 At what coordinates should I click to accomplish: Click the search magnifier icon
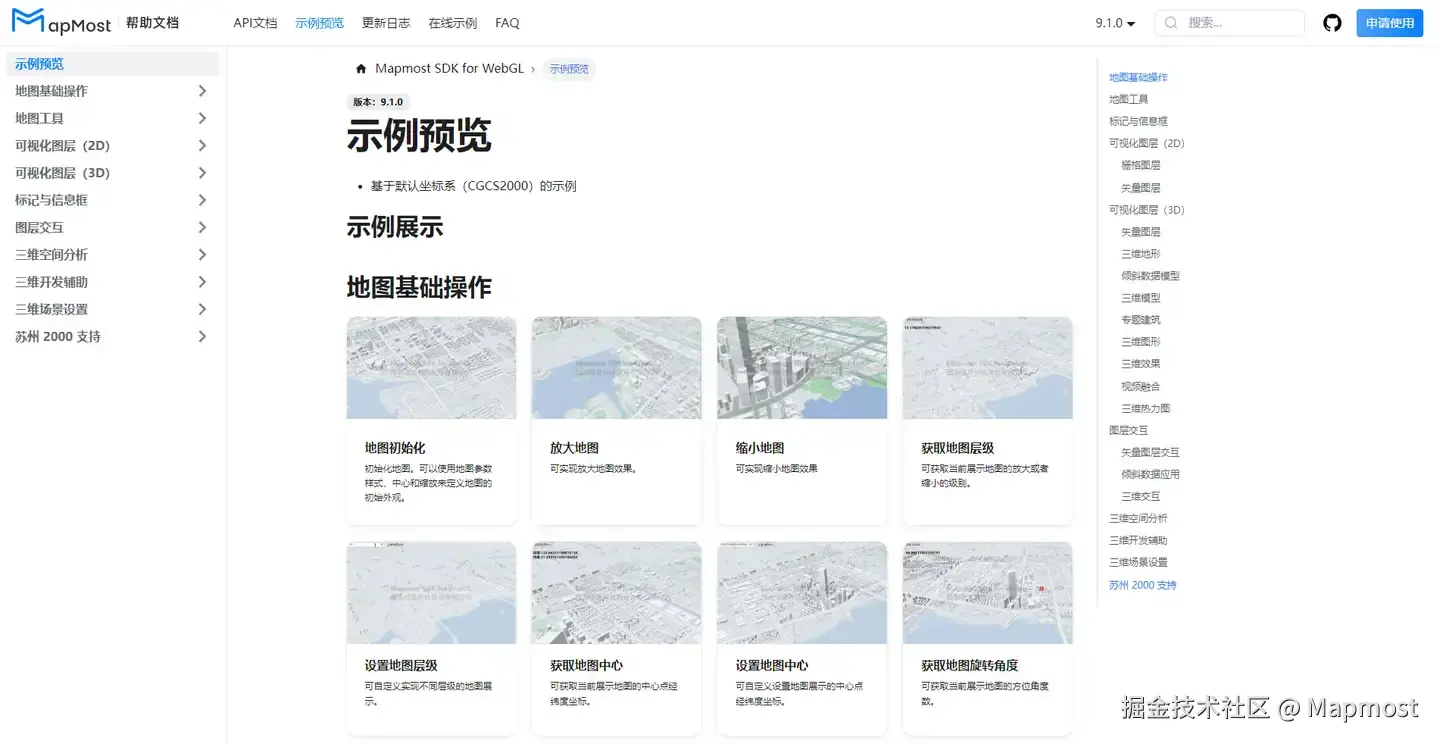pos(1170,23)
